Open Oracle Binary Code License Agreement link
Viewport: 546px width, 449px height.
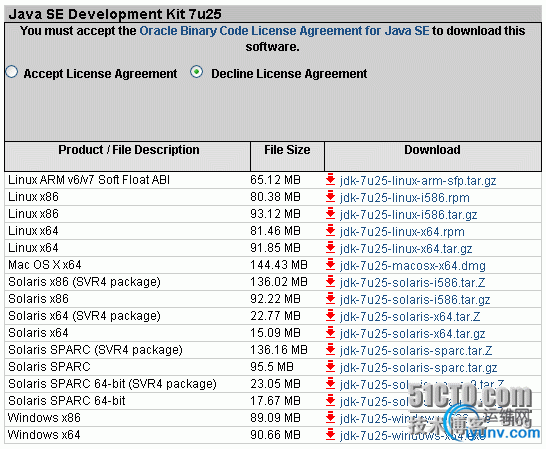point(284,31)
